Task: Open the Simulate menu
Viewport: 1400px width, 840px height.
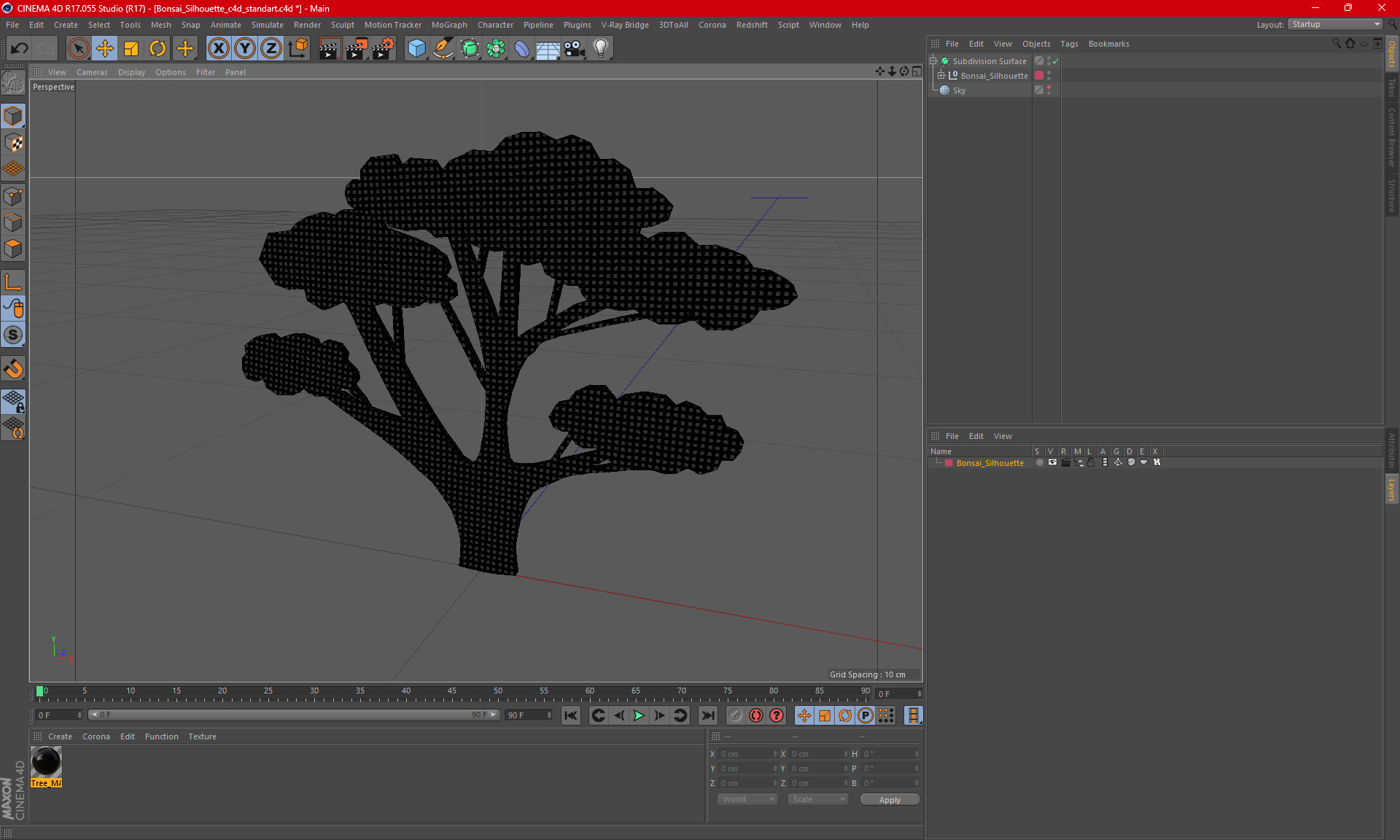Action: pos(268,25)
